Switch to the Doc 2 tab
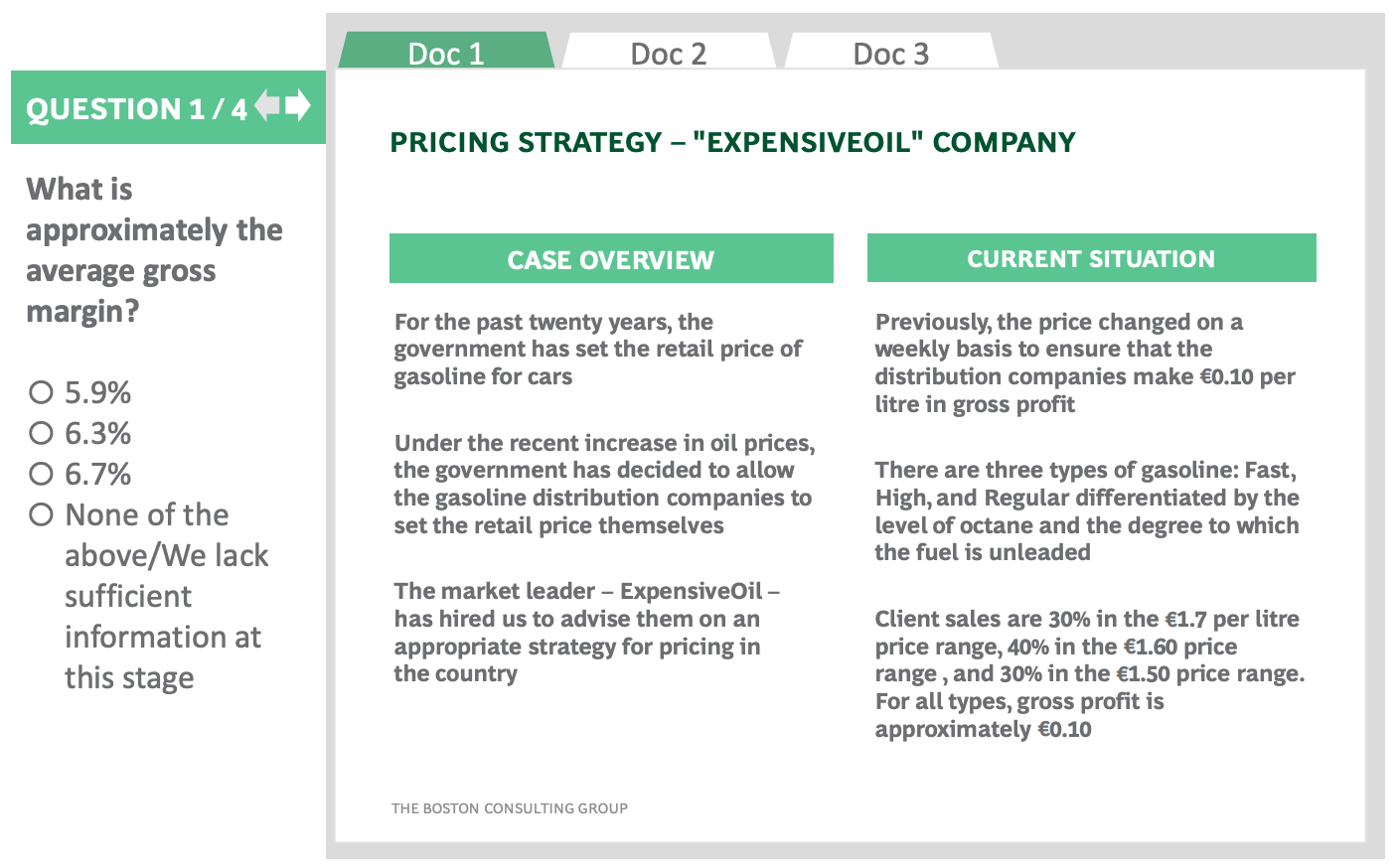Viewport: 1399px width, 868px height. tap(668, 51)
